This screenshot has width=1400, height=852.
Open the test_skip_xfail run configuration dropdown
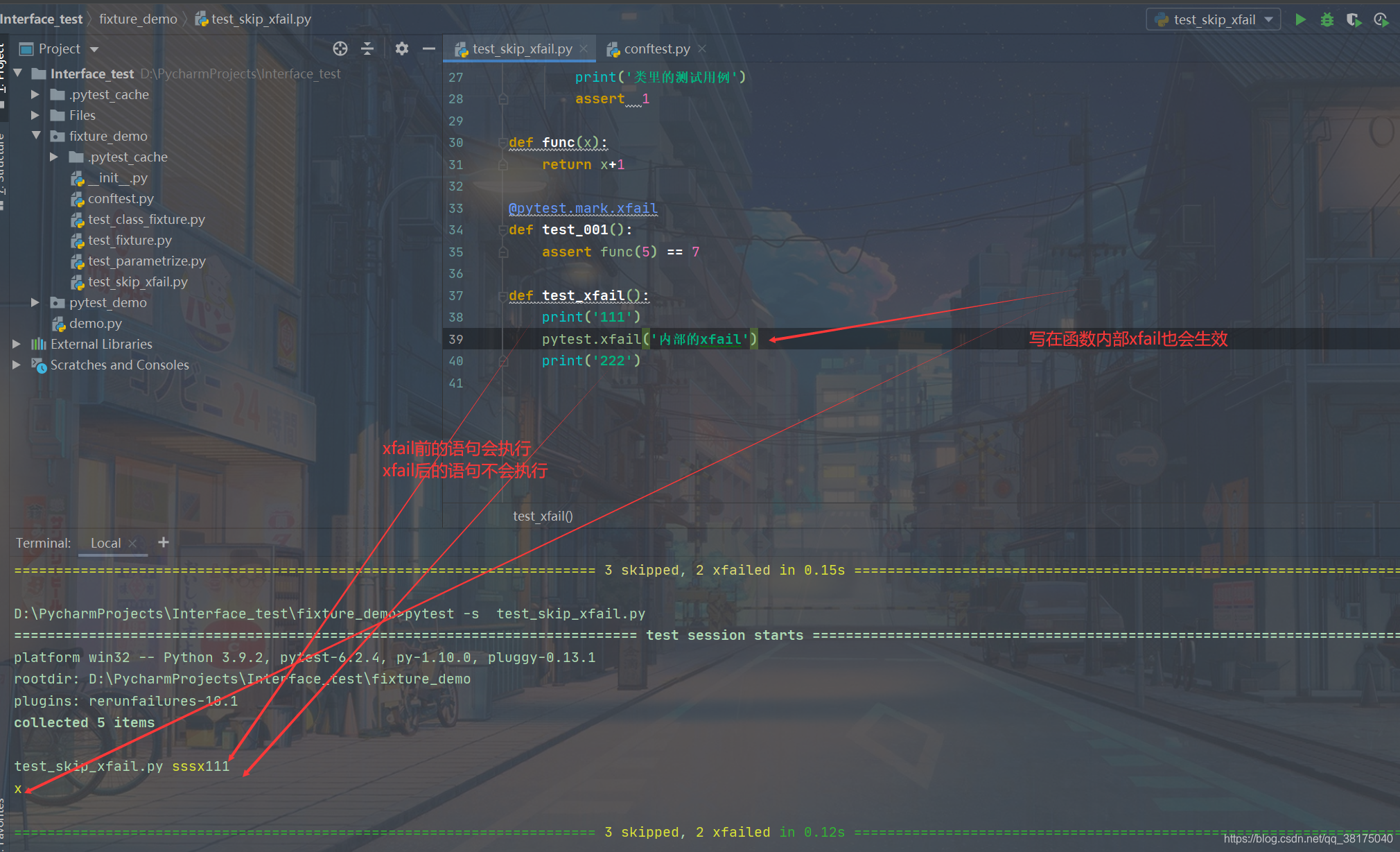(x=1214, y=19)
